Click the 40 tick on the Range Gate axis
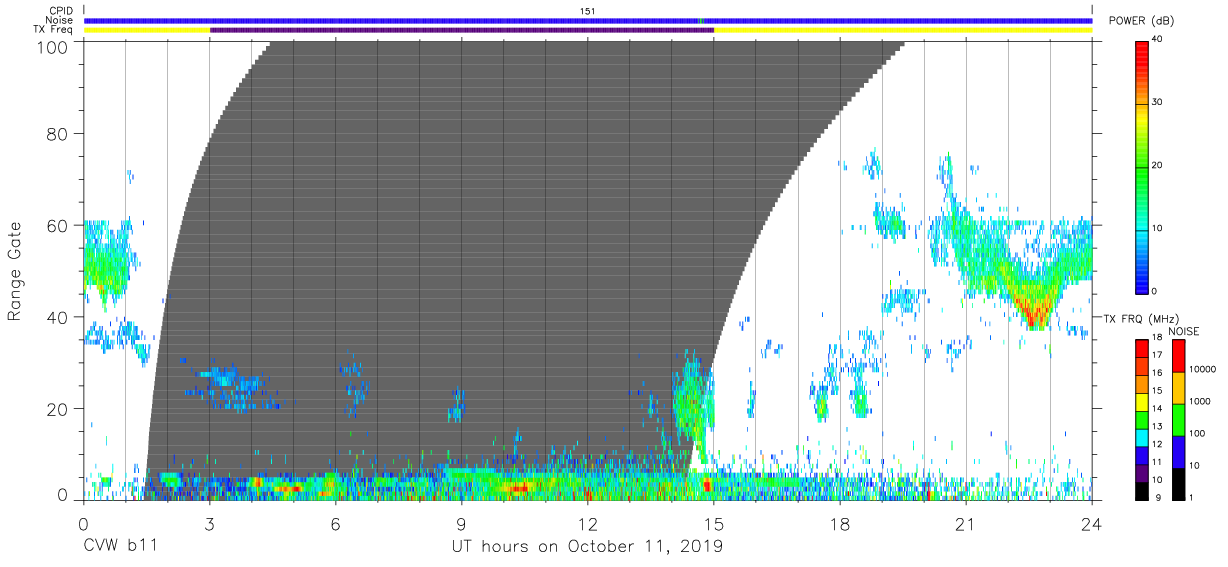This screenshot has width=1228, height=567. pos(56,317)
